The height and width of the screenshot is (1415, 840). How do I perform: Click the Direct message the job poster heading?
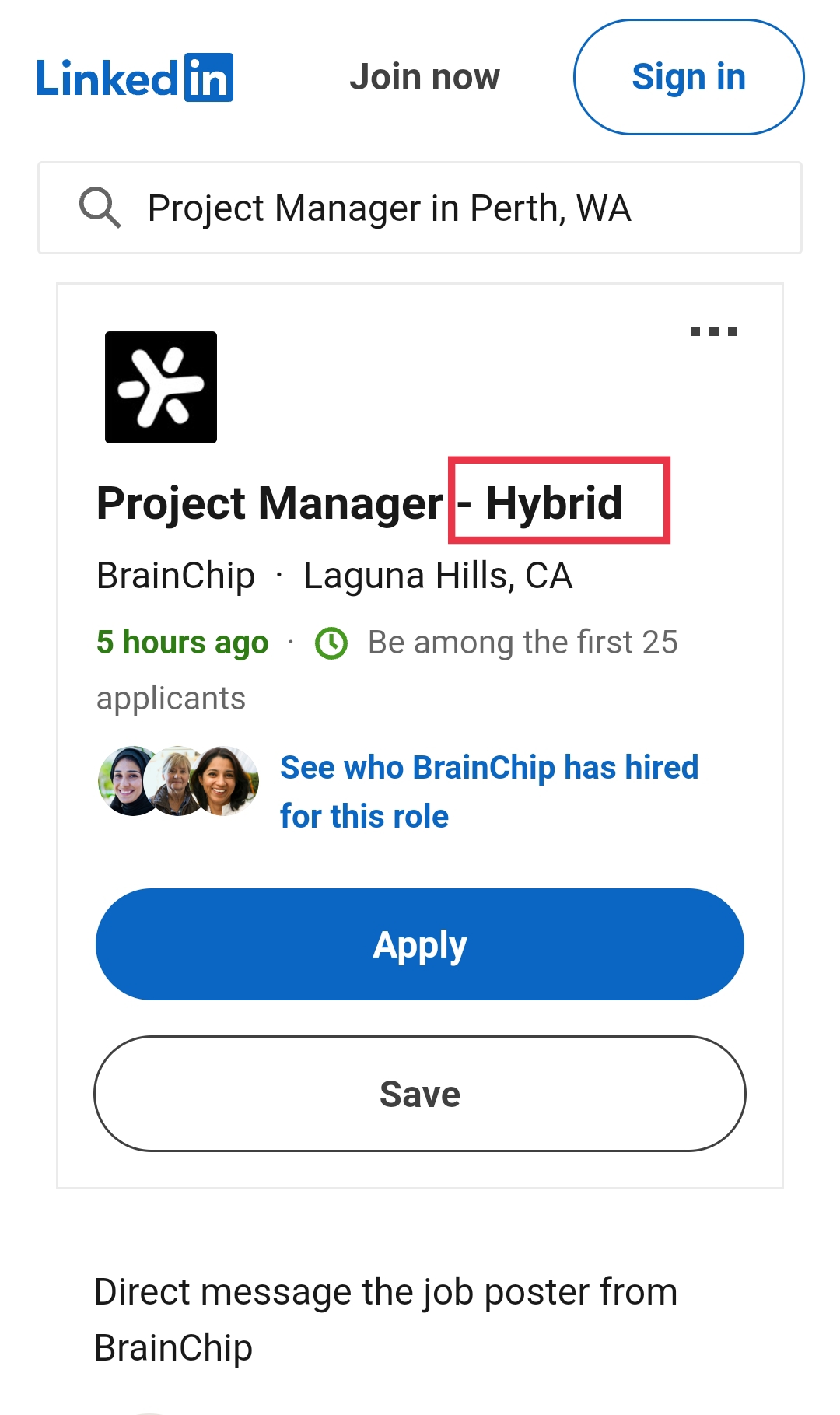[386, 1319]
